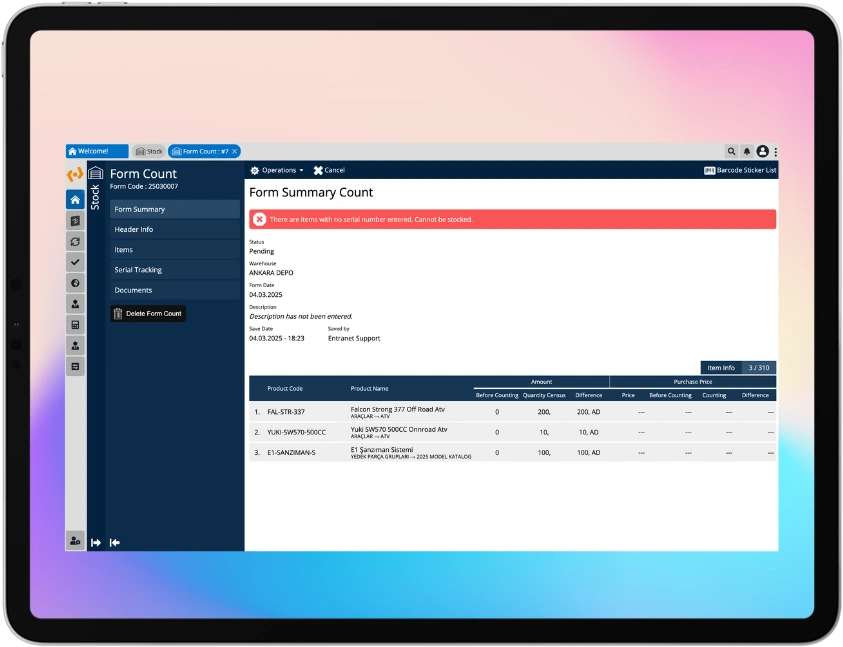
Task: Open the notifications bell icon
Action: click(747, 151)
